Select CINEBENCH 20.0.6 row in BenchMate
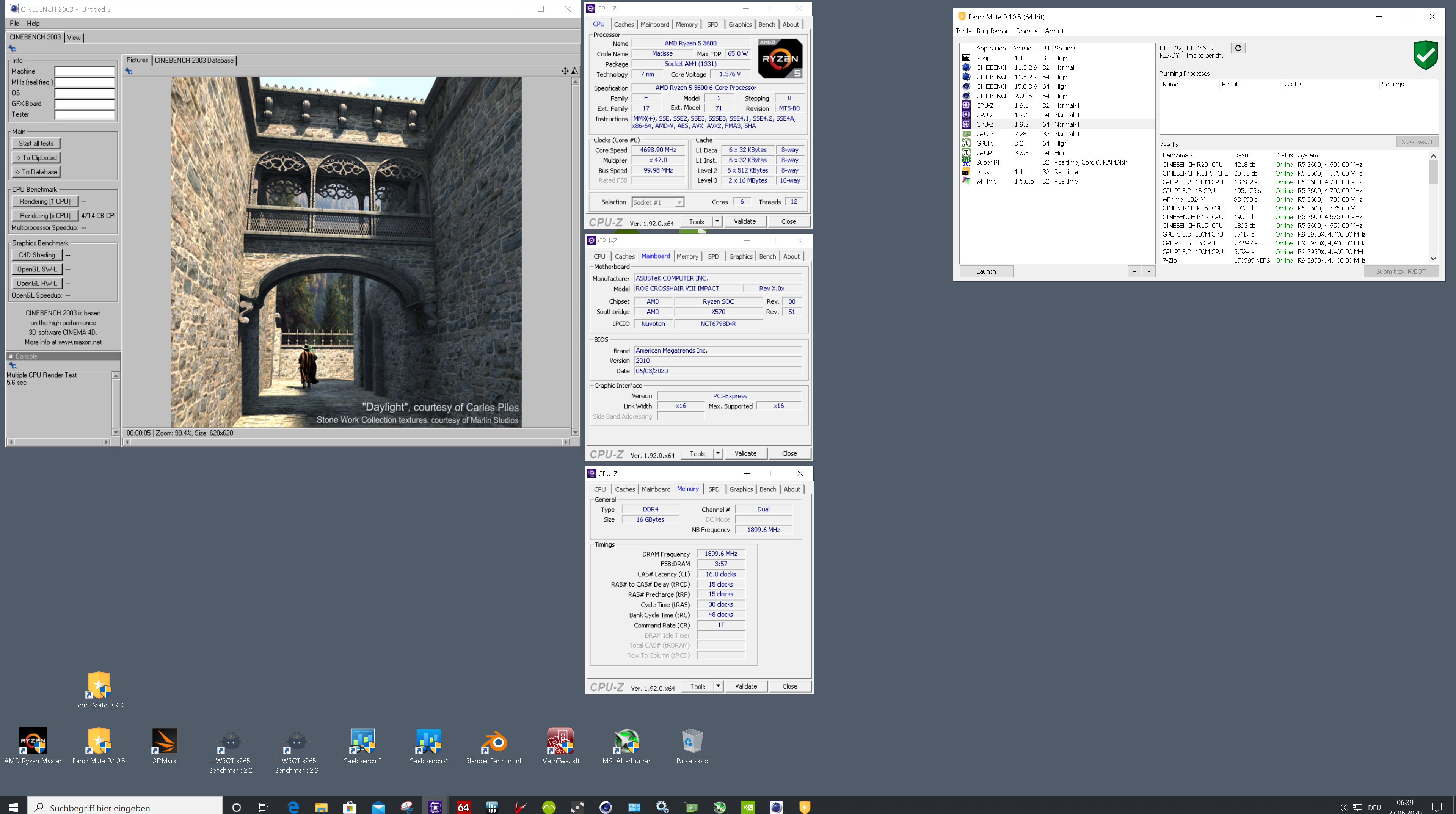This screenshot has width=1456, height=814. click(x=1057, y=96)
